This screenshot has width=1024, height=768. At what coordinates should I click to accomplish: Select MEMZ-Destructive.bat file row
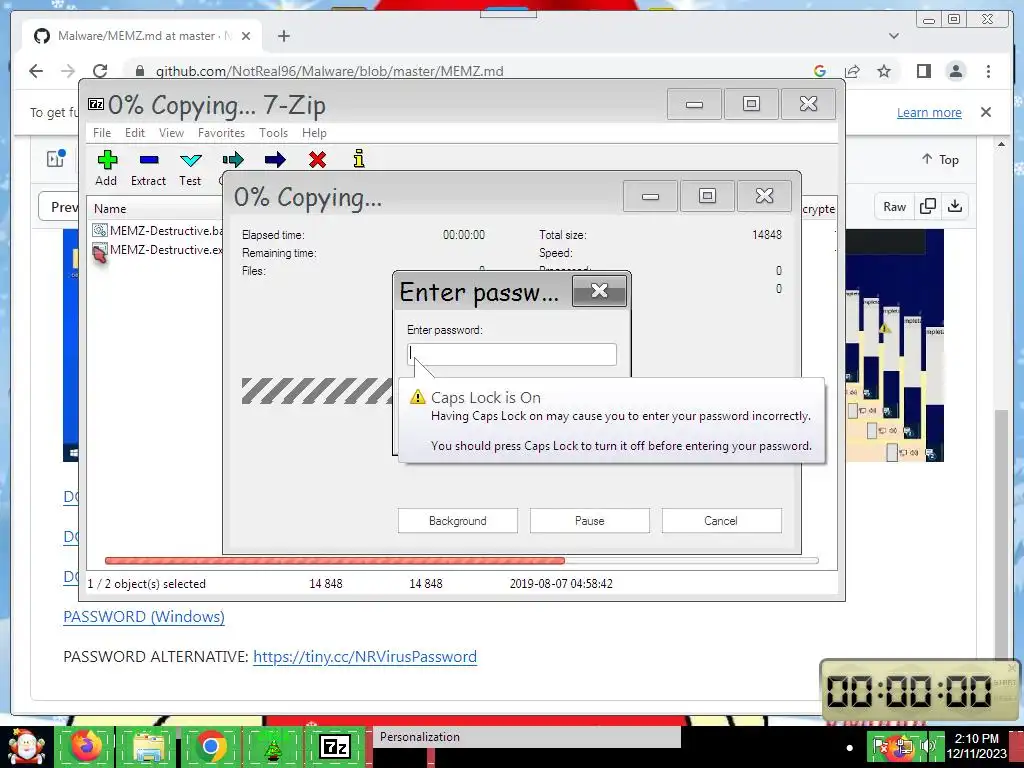tap(157, 231)
